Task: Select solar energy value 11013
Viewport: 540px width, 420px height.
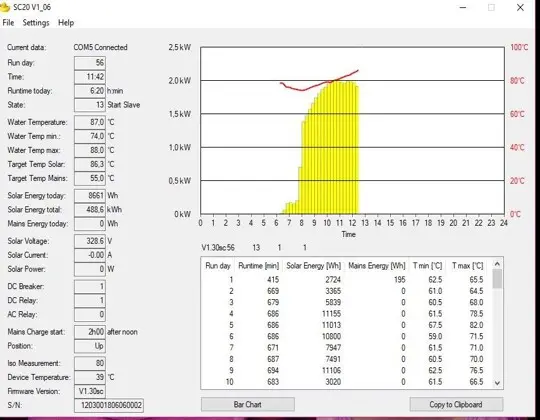Action: pos(331,325)
